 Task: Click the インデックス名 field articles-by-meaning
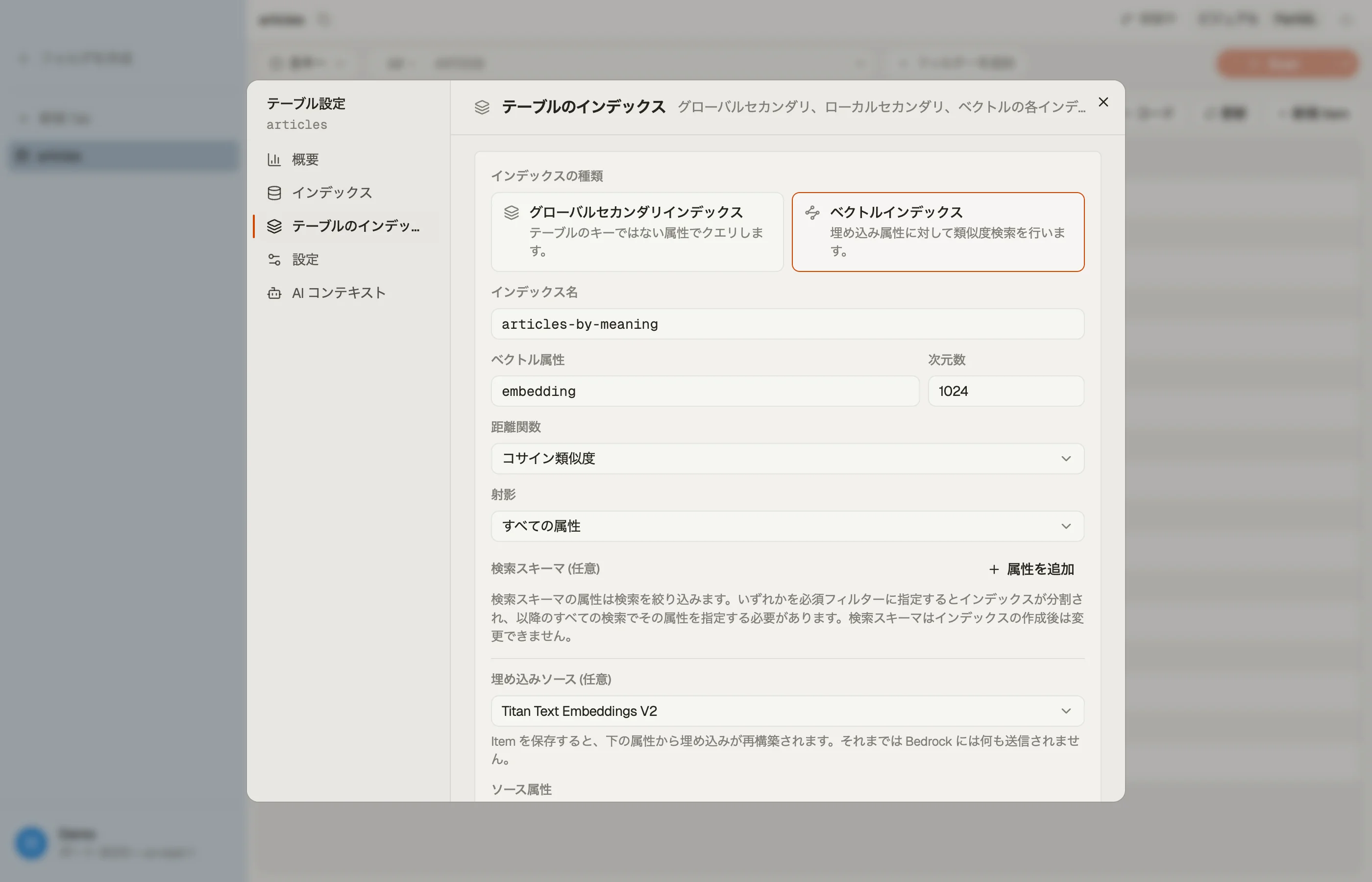click(x=787, y=324)
